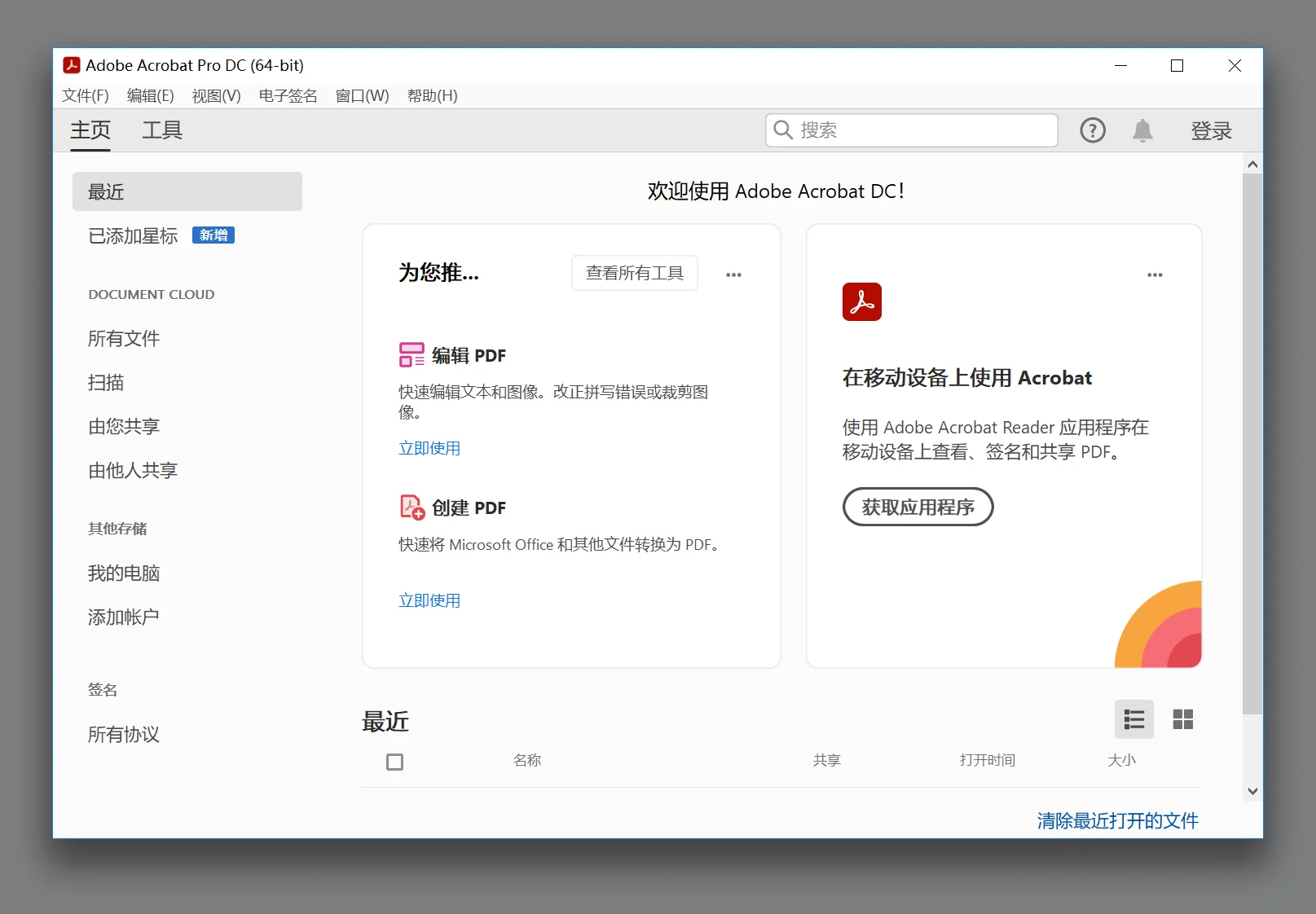The width and height of the screenshot is (1316, 914).
Task: Open more options in the mobile Acrobat card
Action: 1155,275
